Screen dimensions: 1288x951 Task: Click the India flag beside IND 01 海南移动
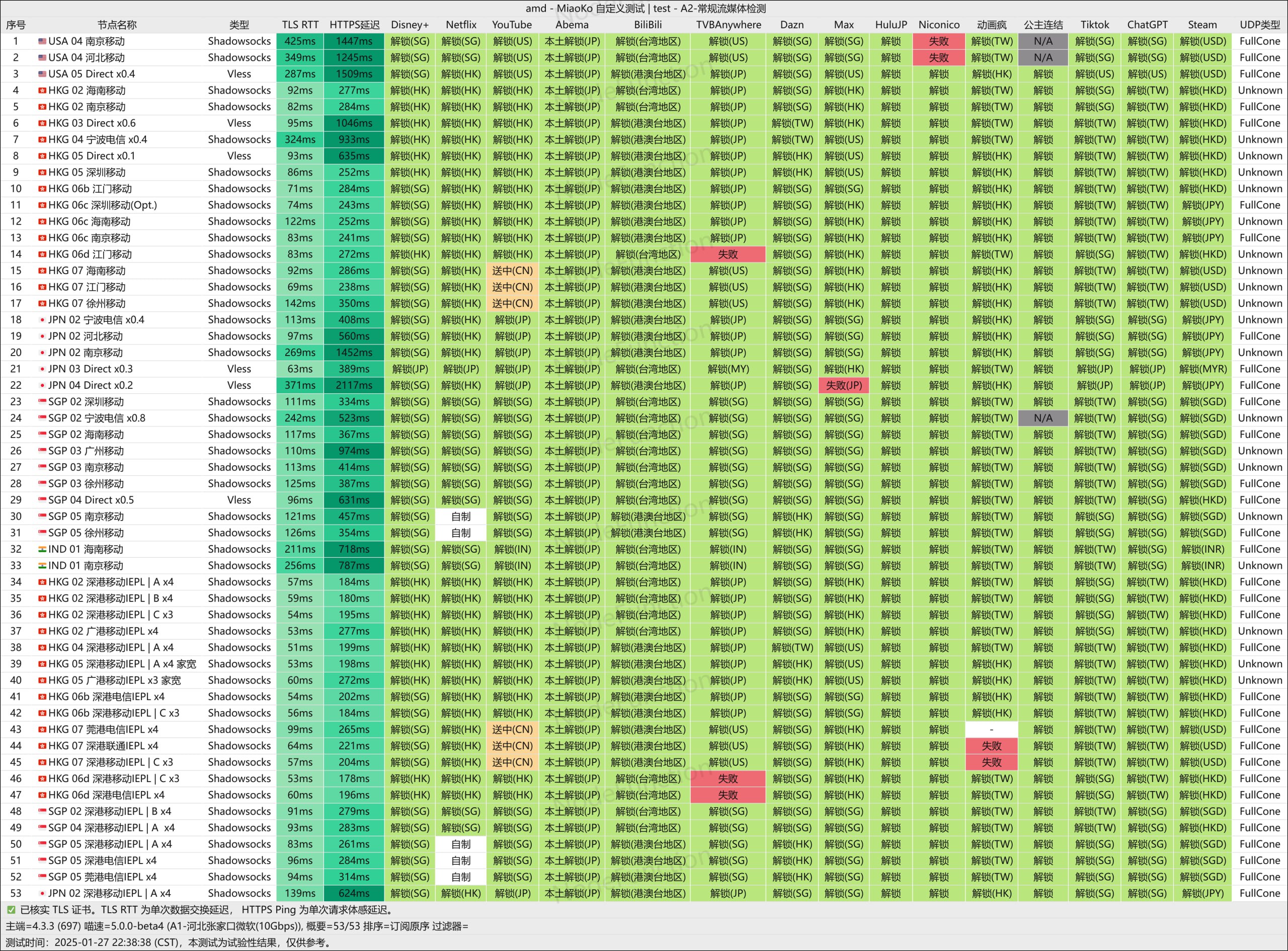[x=42, y=549]
